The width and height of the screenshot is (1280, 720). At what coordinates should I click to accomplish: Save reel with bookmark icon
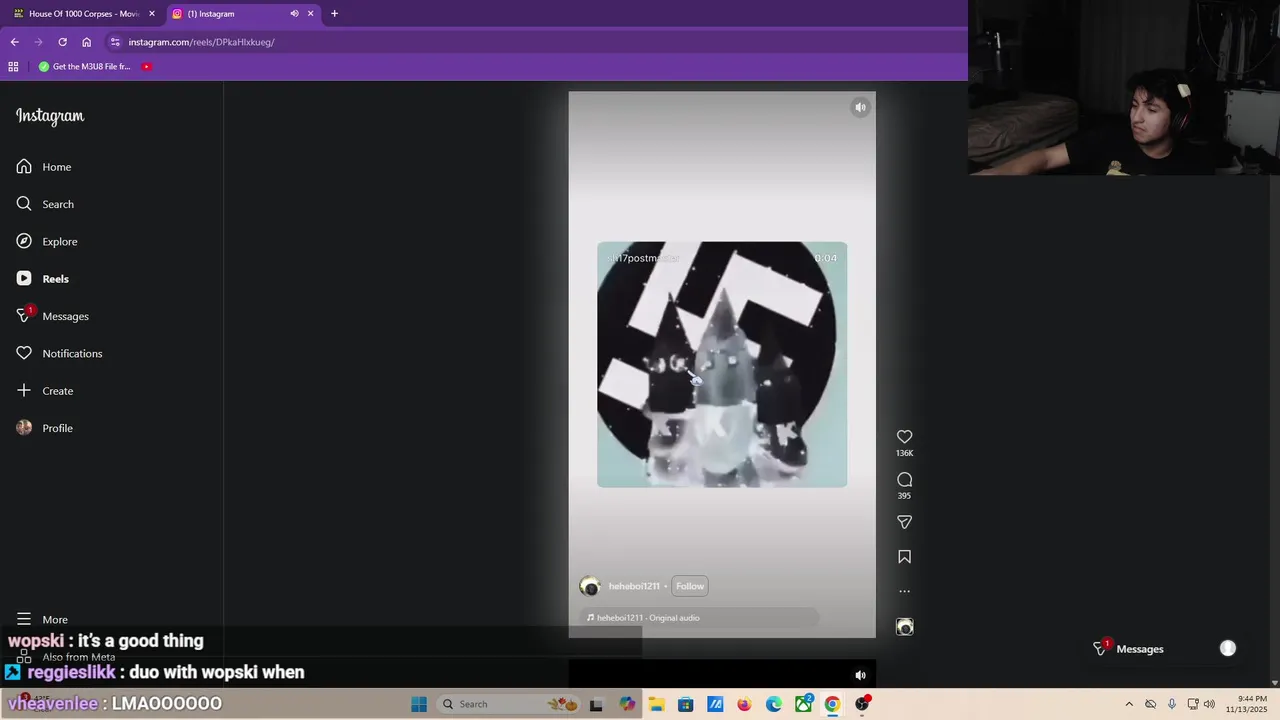904,556
